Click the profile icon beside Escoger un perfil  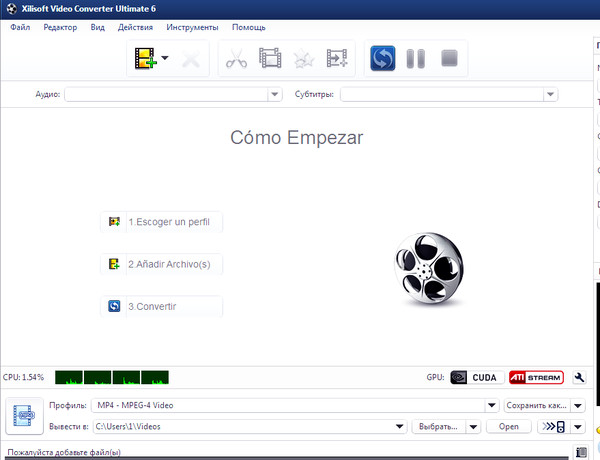point(114,222)
